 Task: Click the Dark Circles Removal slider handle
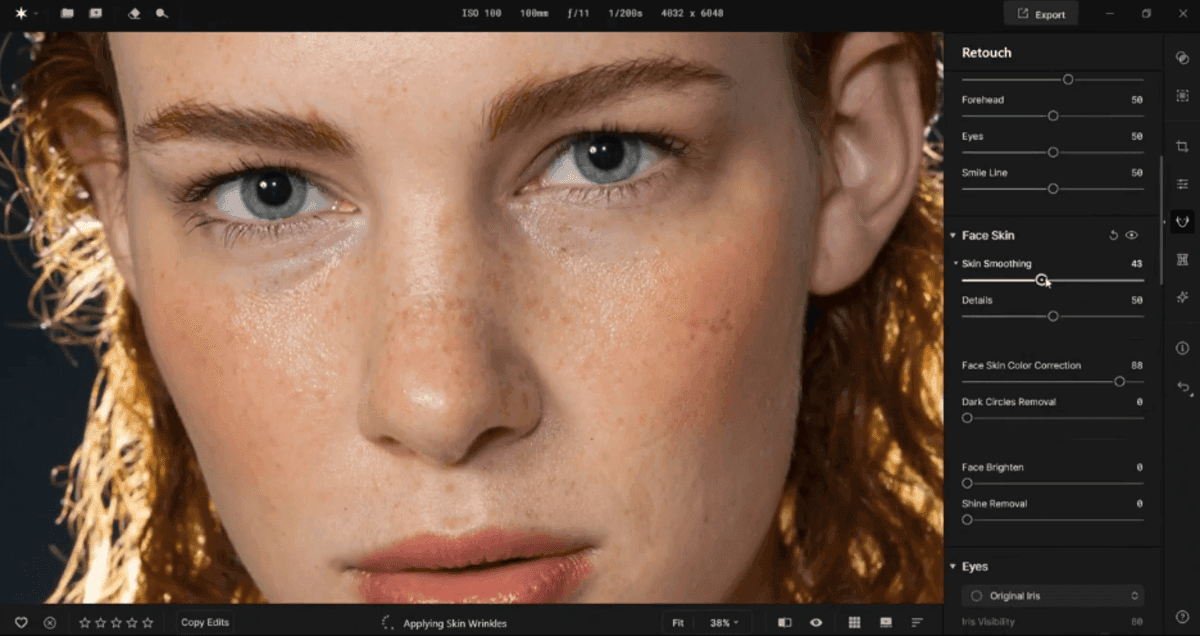967,418
